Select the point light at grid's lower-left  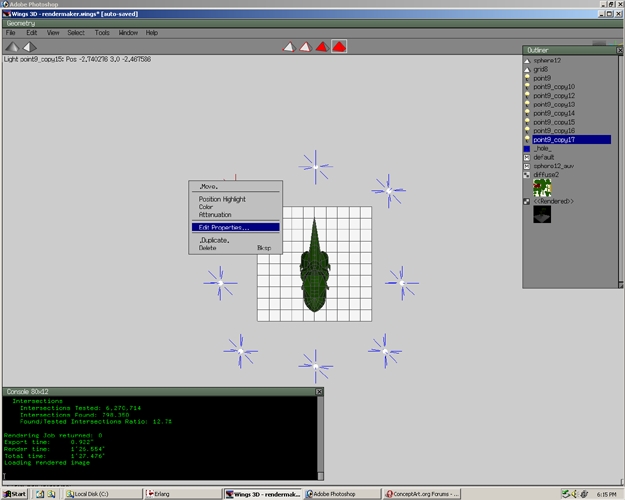240,351
